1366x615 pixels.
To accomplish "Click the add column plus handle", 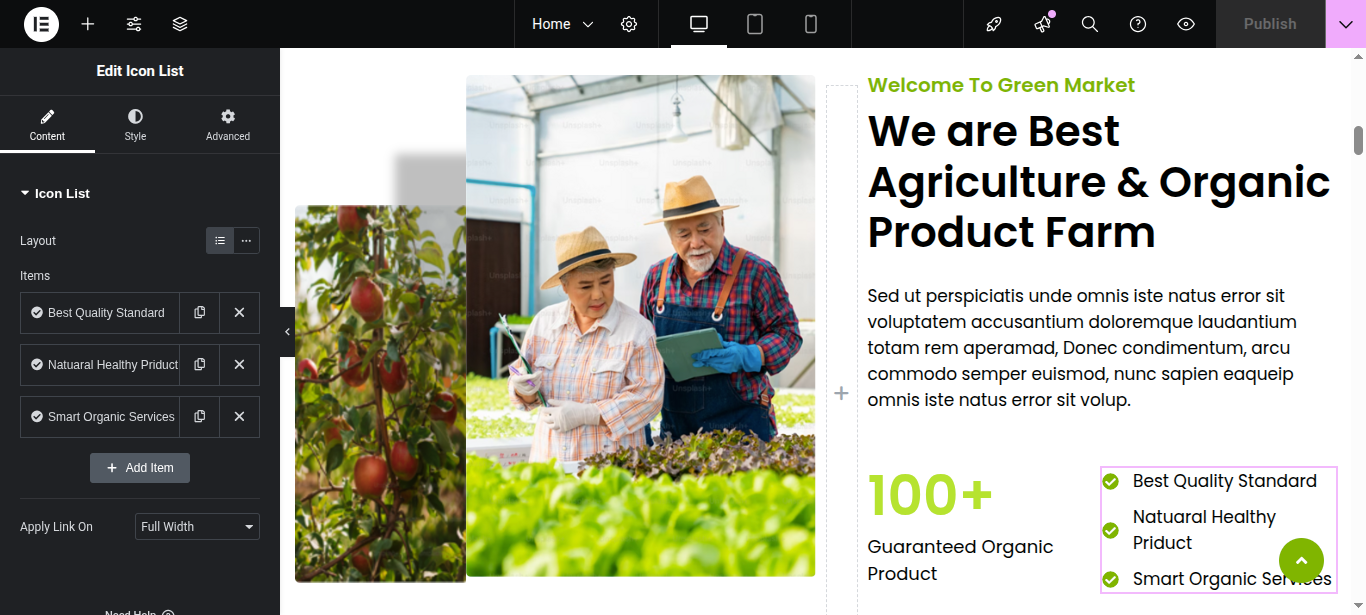I will click(841, 394).
